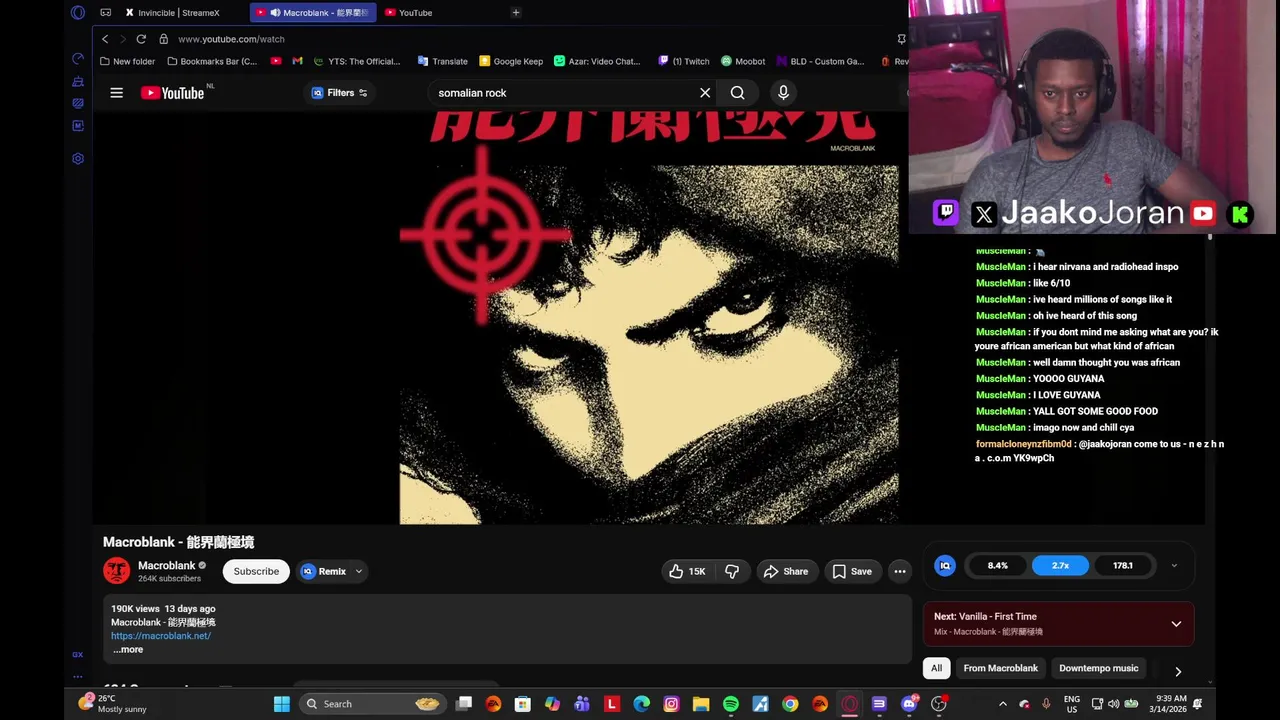Click the search magnifier button
This screenshot has height=720, width=1280.
[737, 93]
